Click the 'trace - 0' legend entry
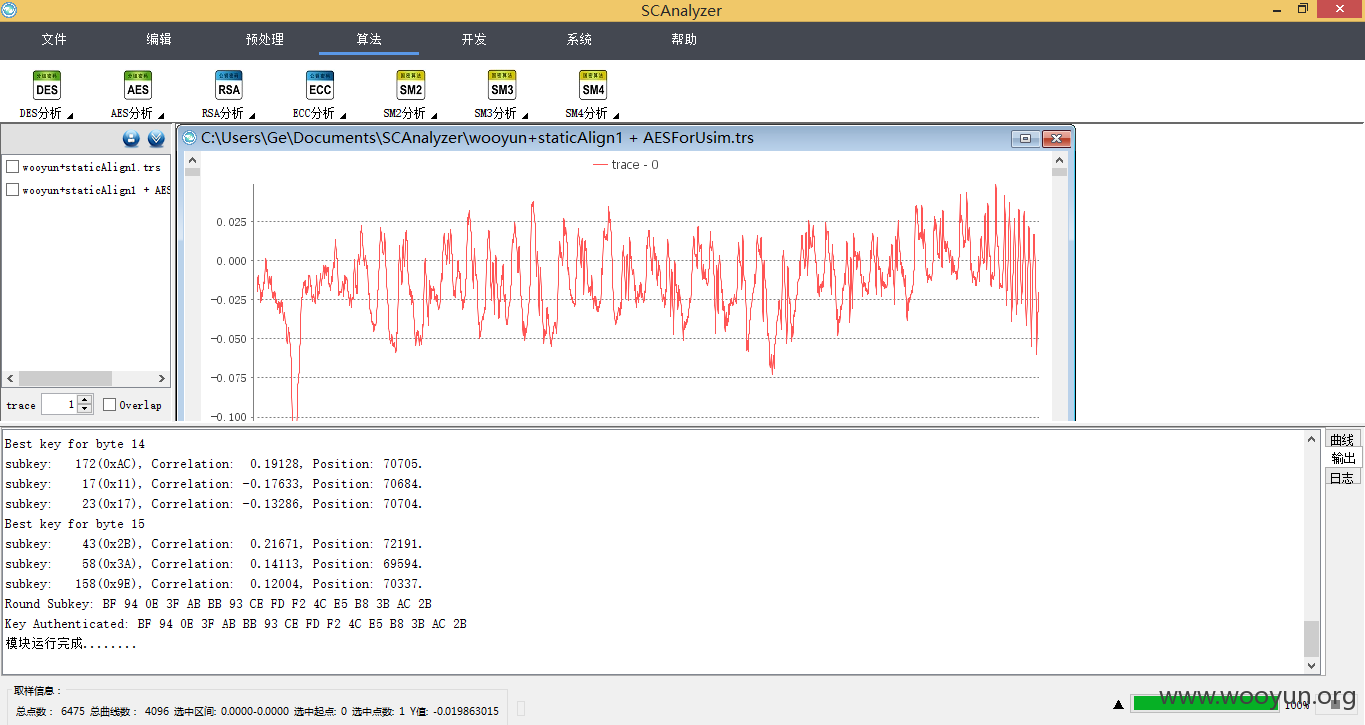Image resolution: width=1365 pixels, height=725 pixels. pyautogui.click(x=626, y=165)
